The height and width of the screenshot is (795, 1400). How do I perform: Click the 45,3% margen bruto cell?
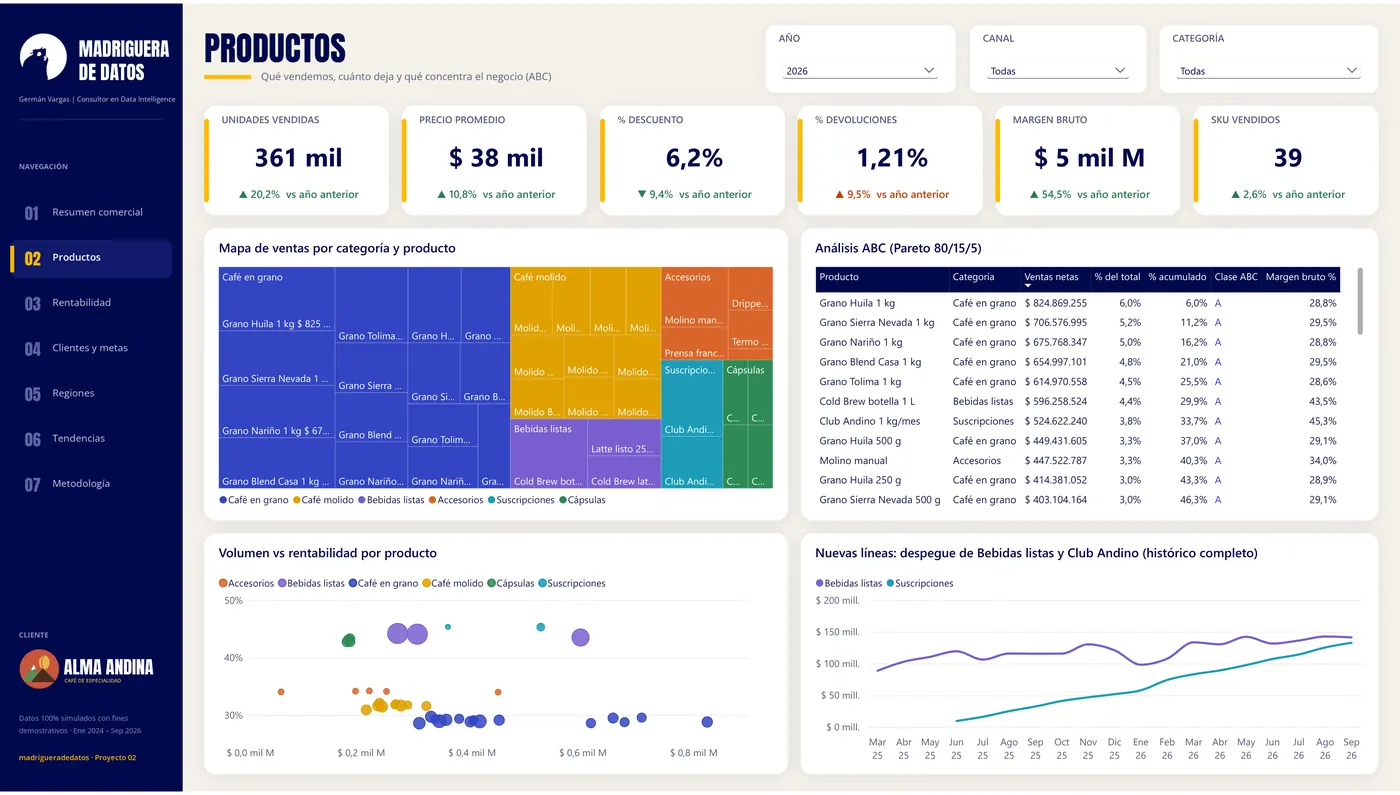click(x=1322, y=421)
